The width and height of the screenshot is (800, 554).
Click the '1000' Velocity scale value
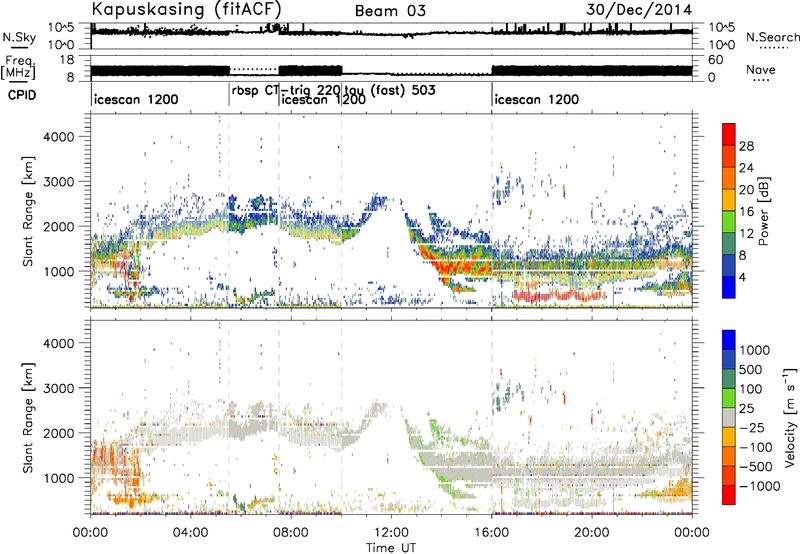click(x=754, y=350)
